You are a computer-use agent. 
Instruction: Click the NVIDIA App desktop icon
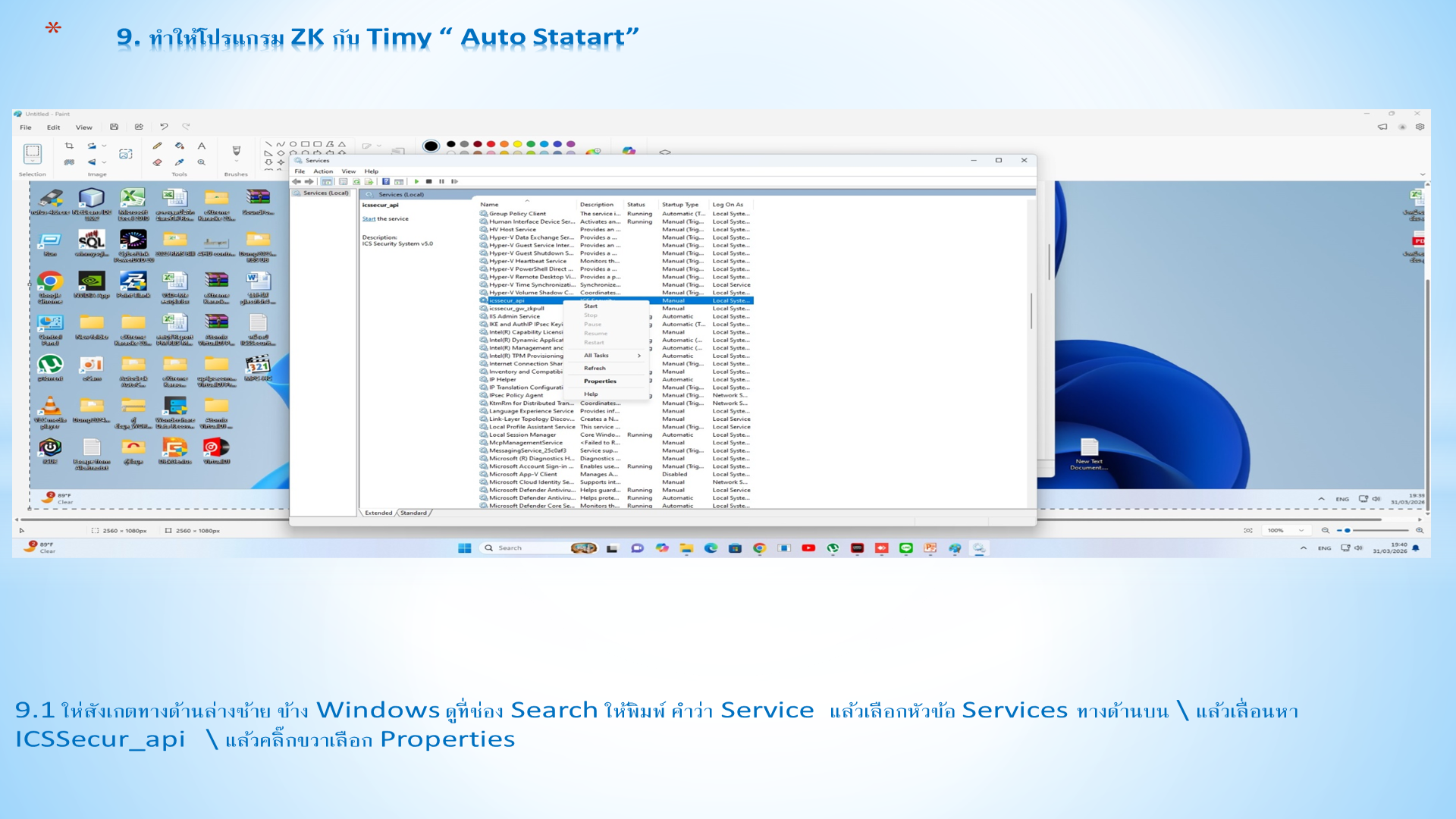91,285
